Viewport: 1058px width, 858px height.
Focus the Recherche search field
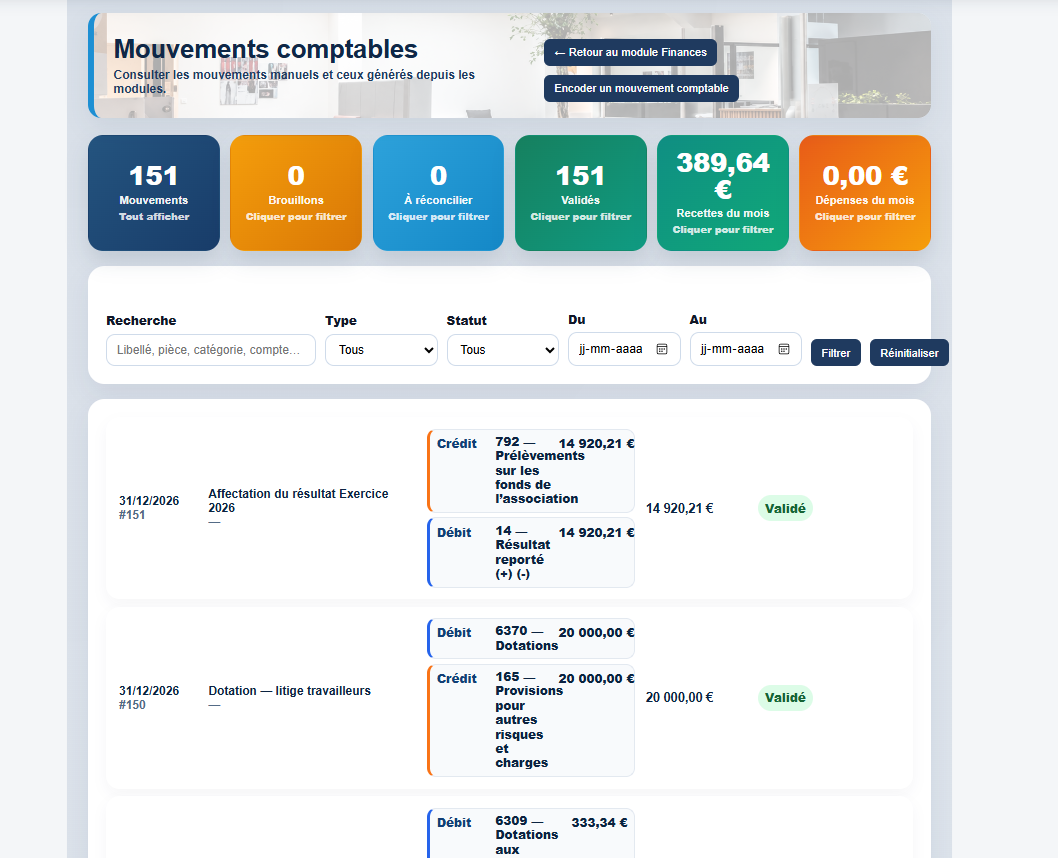coord(211,350)
